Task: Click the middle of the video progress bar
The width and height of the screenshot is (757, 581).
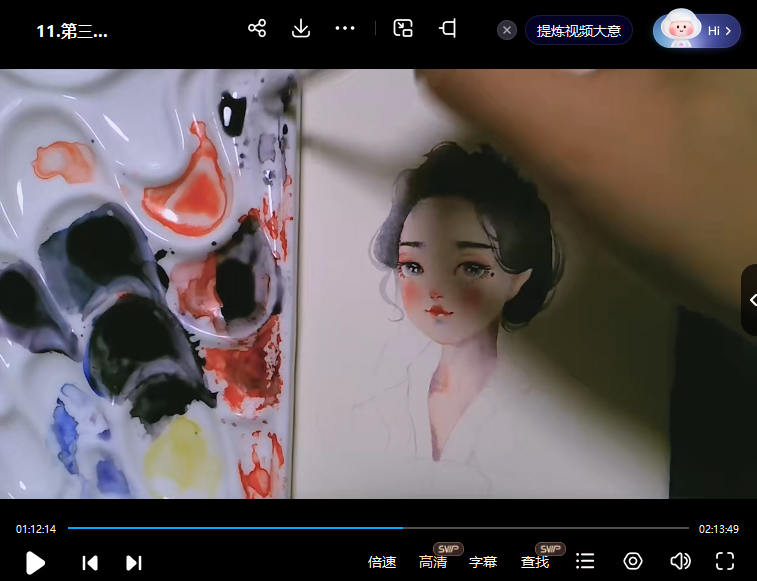Action: tap(378, 528)
